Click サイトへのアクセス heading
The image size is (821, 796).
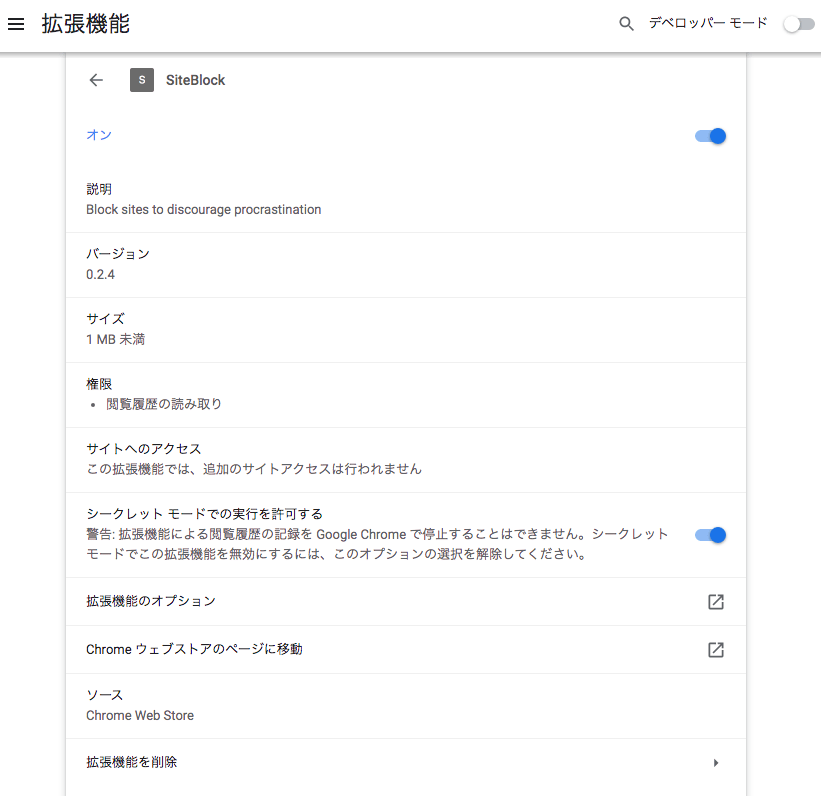click(143, 449)
